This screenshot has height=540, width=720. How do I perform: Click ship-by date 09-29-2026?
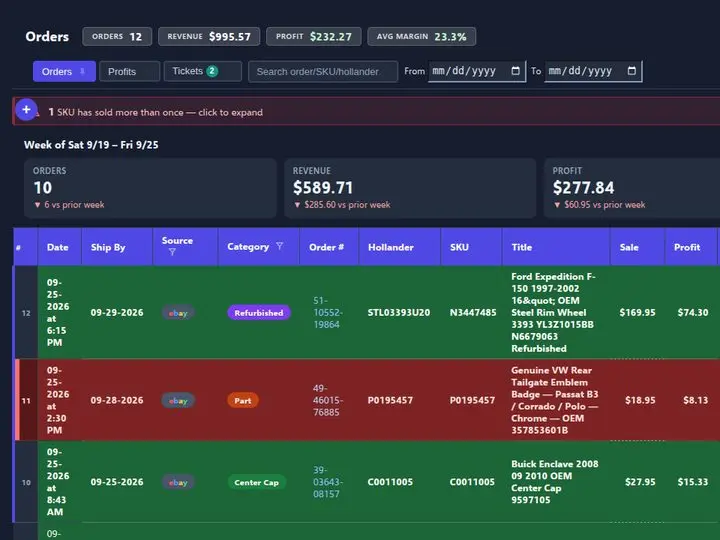(x=117, y=313)
